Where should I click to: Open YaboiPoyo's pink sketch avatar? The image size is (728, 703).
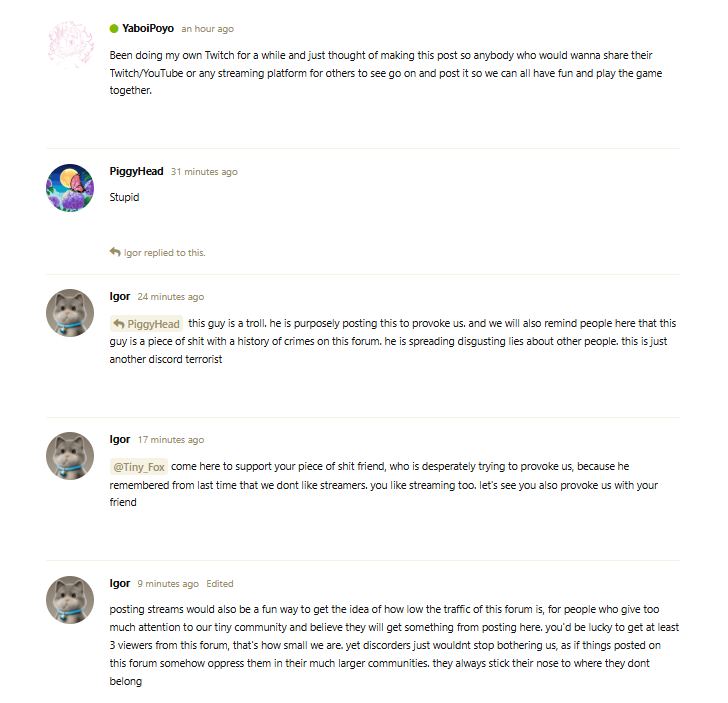tap(70, 46)
